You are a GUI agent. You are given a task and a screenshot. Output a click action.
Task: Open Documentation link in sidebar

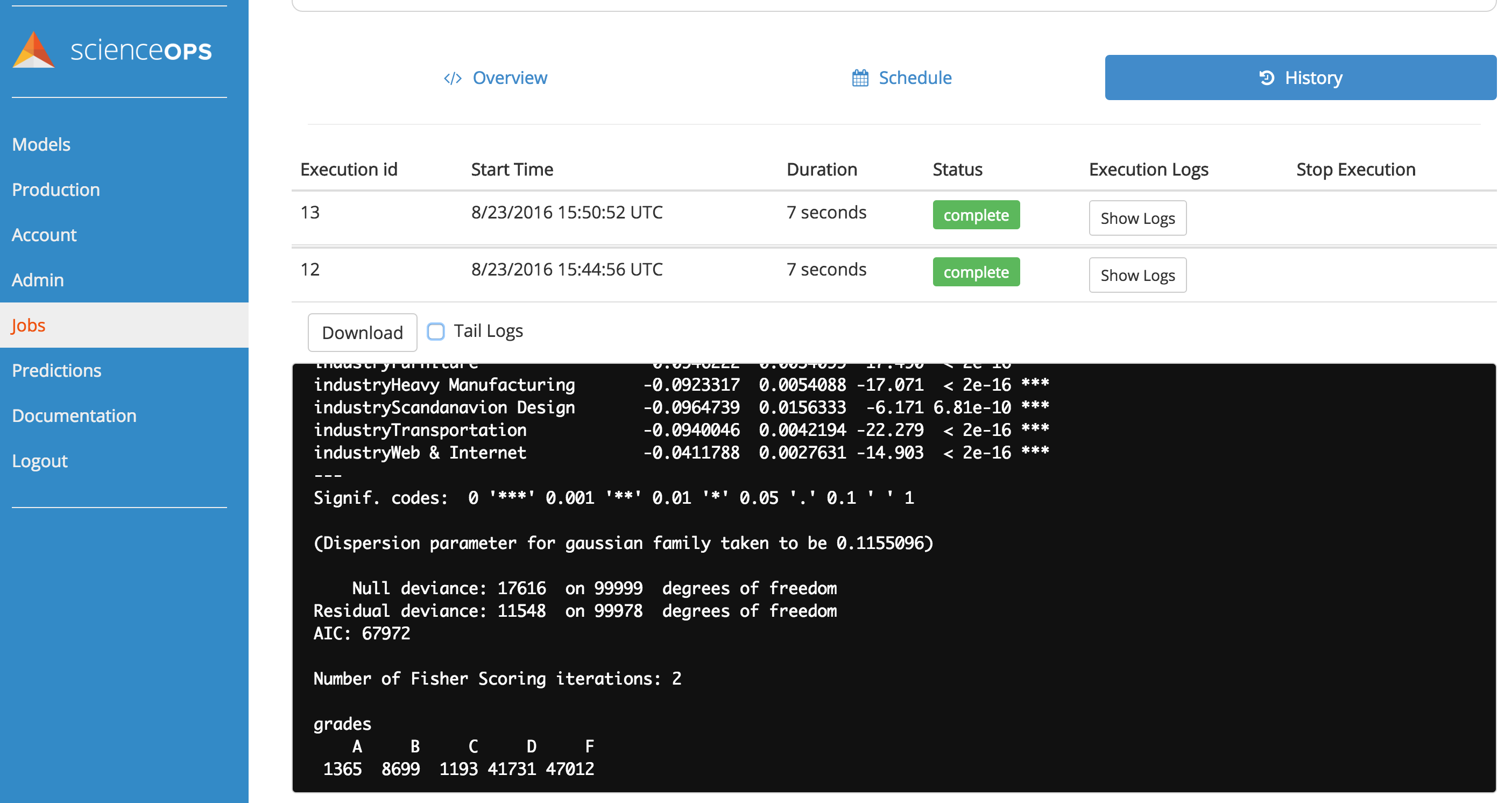(74, 415)
